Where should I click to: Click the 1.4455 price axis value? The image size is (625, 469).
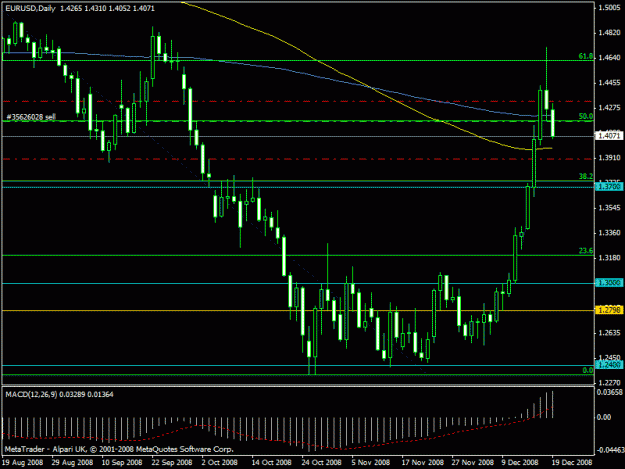point(609,83)
